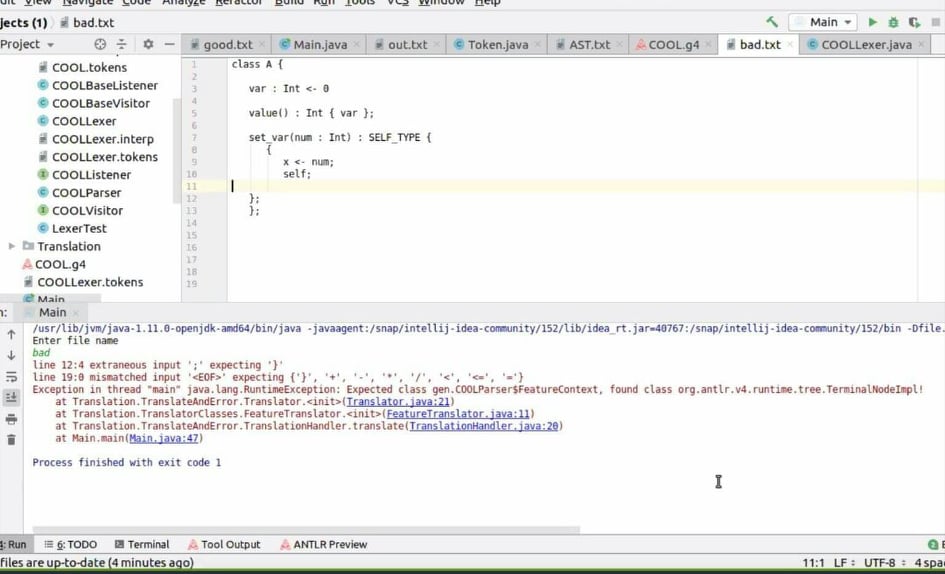
Task: Click the print icon in Run panel
Action: [x=11, y=419]
